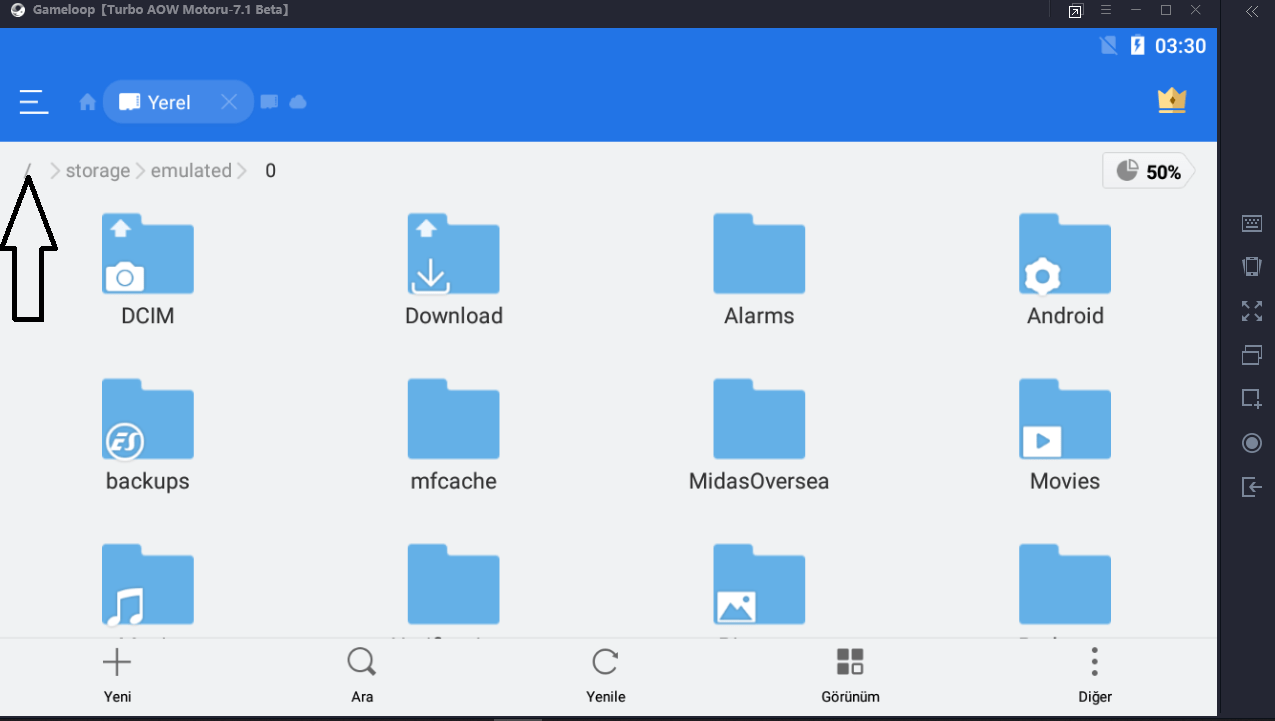The image size is (1275, 721).
Task: Open the cloud storage icon
Action: click(x=298, y=102)
